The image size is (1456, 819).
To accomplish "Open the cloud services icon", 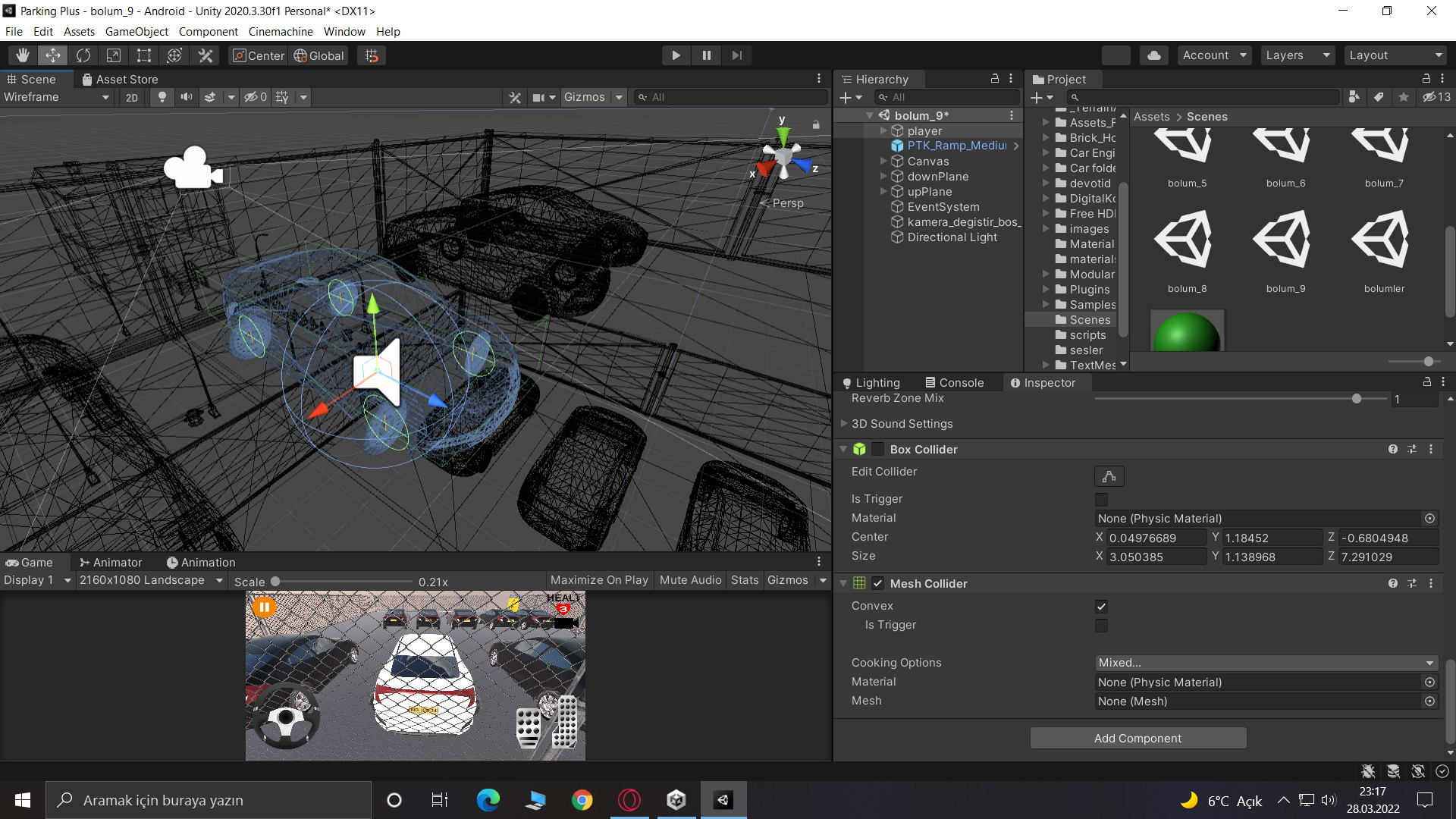I will [1153, 55].
